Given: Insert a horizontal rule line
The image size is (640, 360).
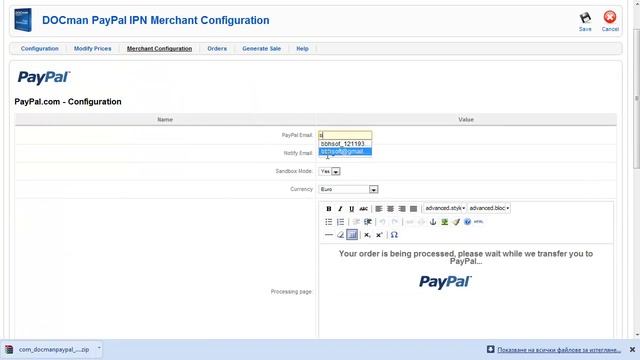Looking at the screenshot, I should pyautogui.click(x=329, y=235).
